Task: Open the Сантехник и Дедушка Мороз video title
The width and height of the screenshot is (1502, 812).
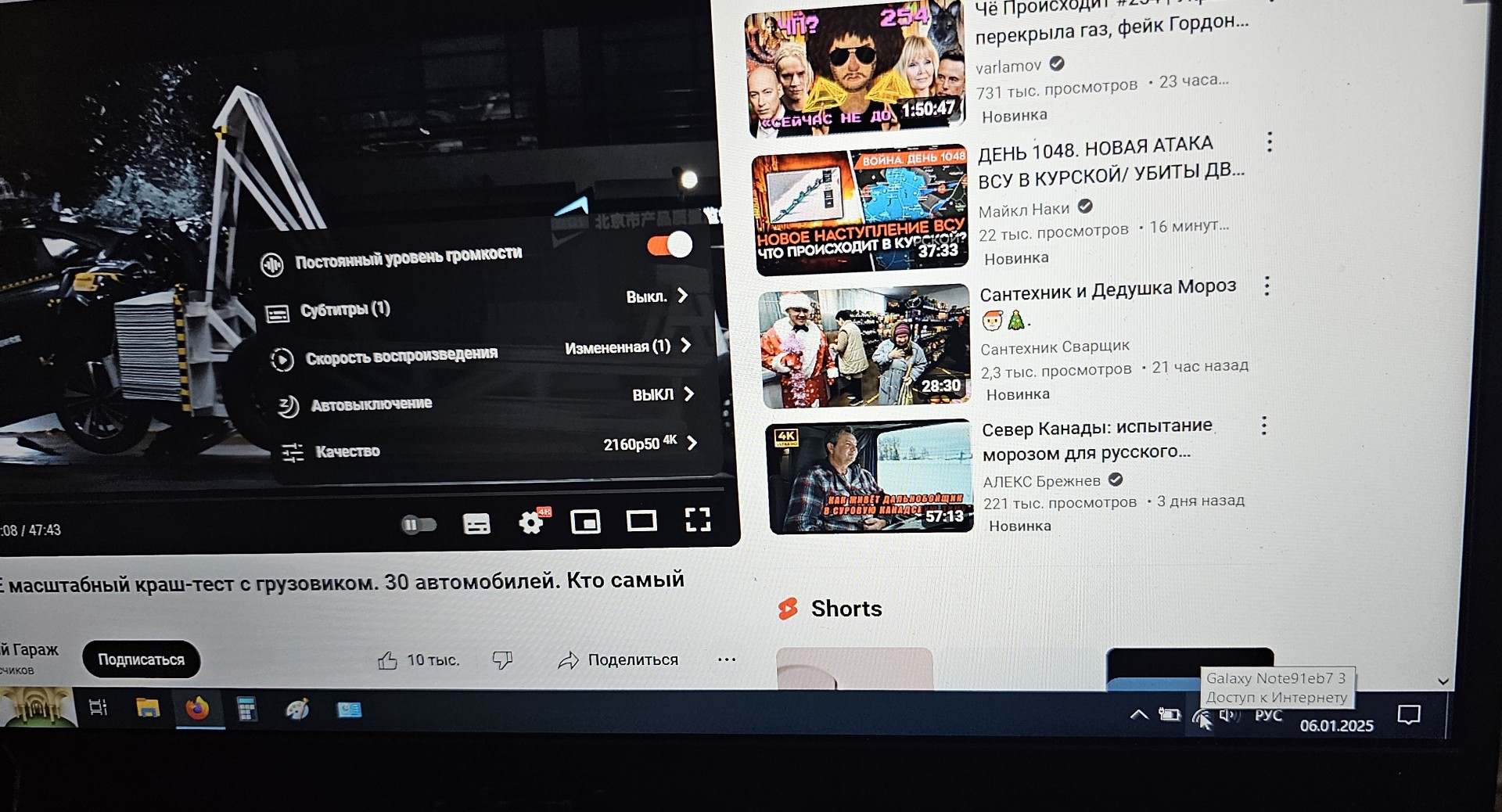Action: [1109, 303]
